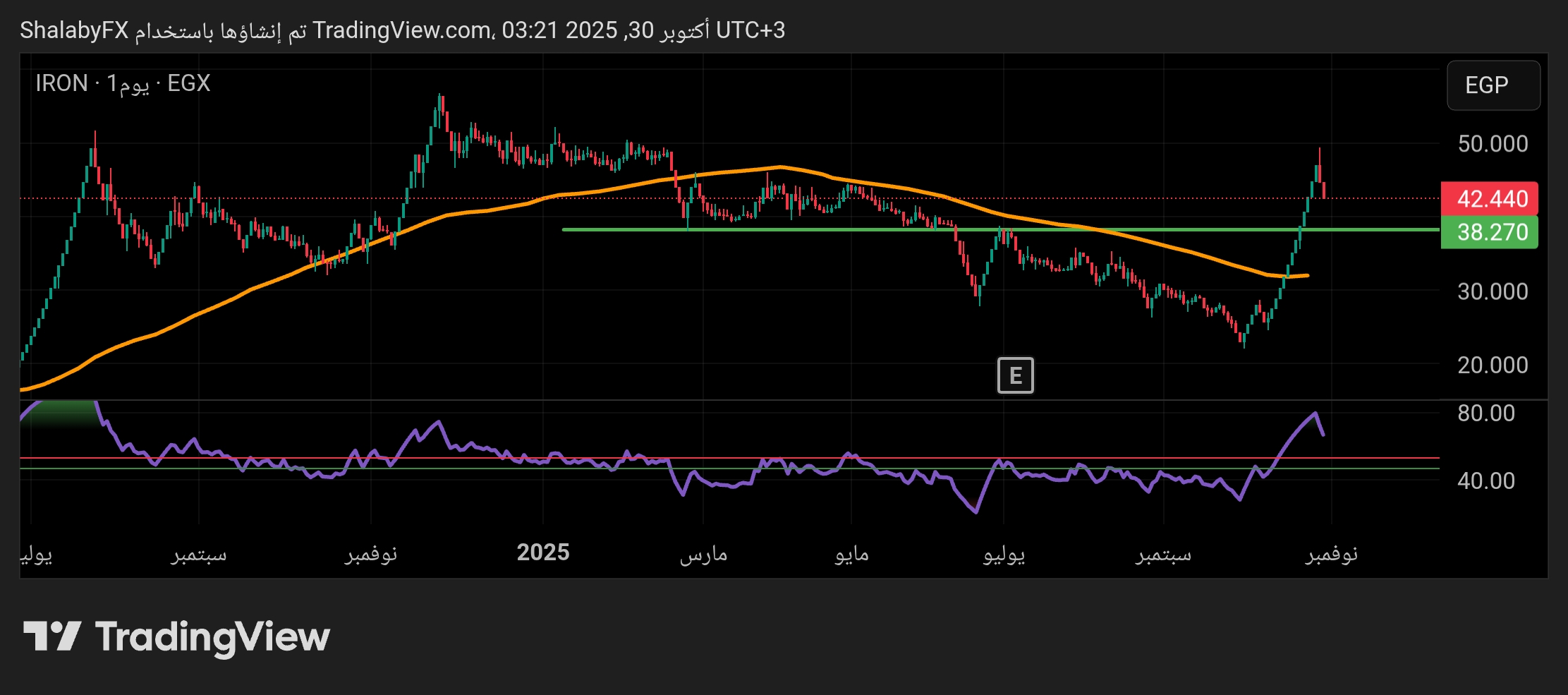Screen dimensions: 1568x695
Task: Select the IRON symbol title
Action: click(x=61, y=83)
